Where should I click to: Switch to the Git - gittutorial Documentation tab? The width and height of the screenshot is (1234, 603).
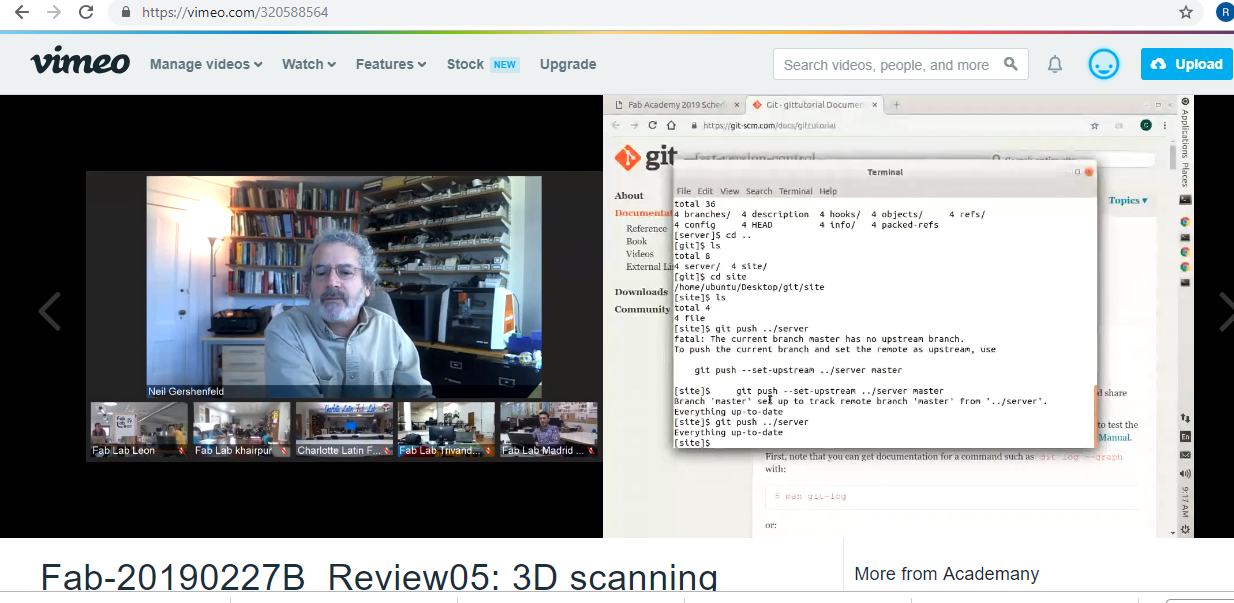pyautogui.click(x=816, y=105)
